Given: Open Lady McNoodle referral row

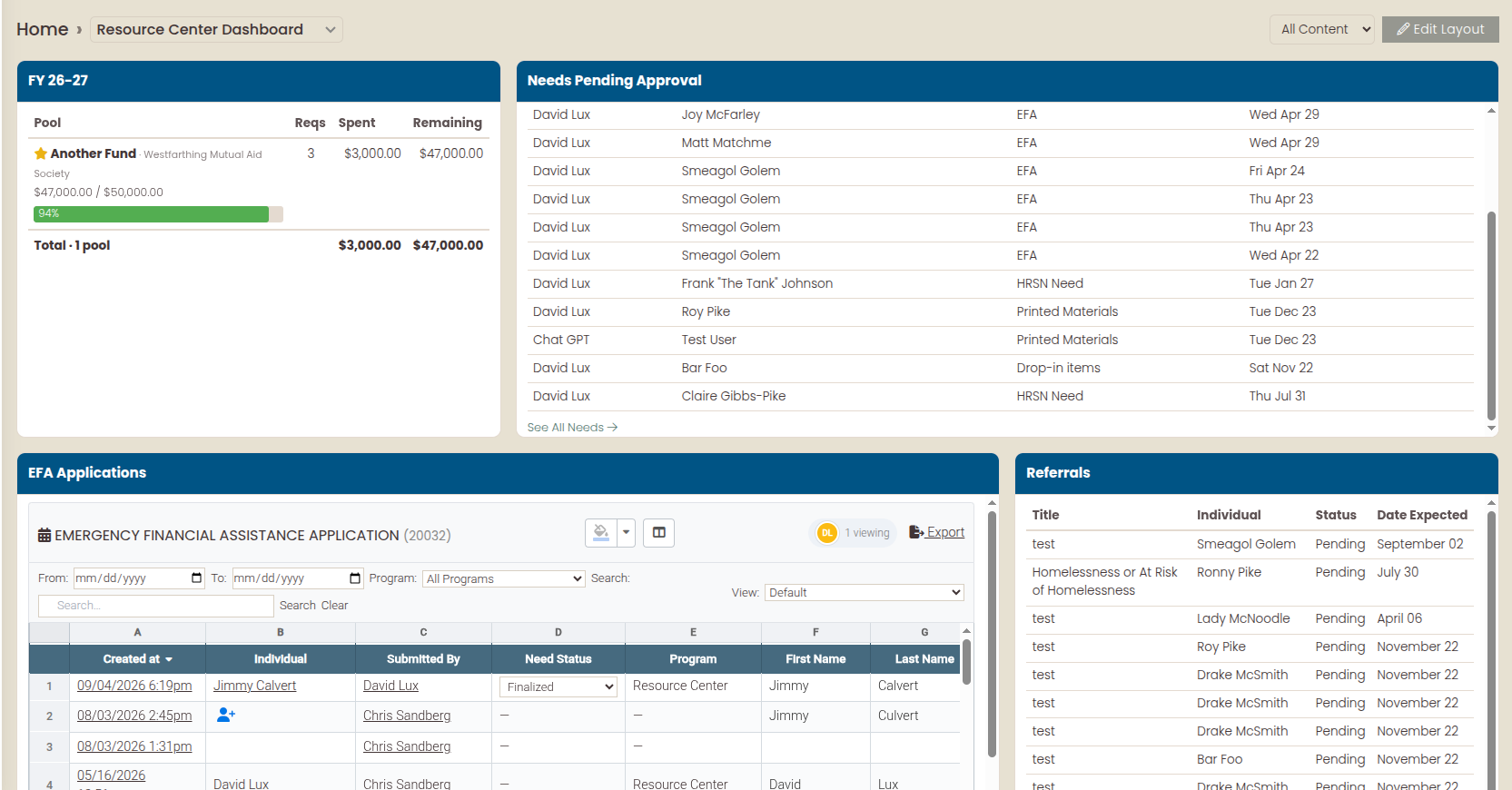Looking at the screenshot, I should [x=1250, y=618].
